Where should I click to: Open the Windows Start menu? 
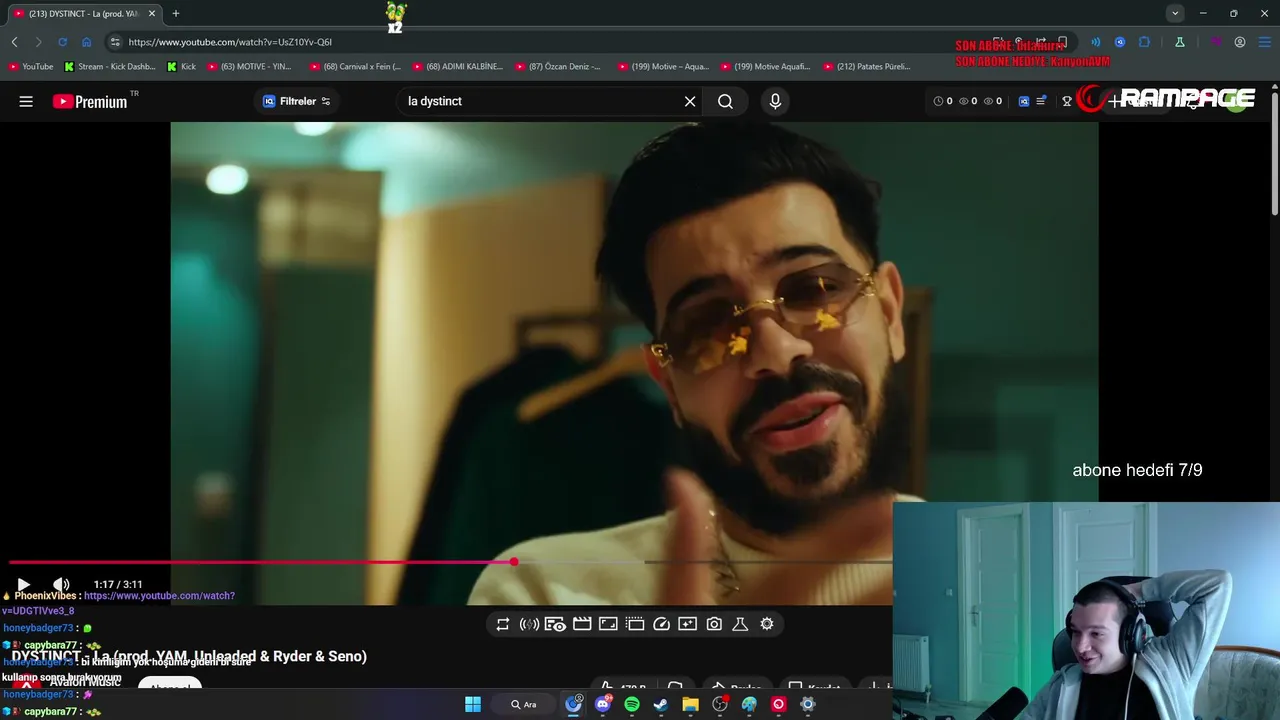coord(473,704)
